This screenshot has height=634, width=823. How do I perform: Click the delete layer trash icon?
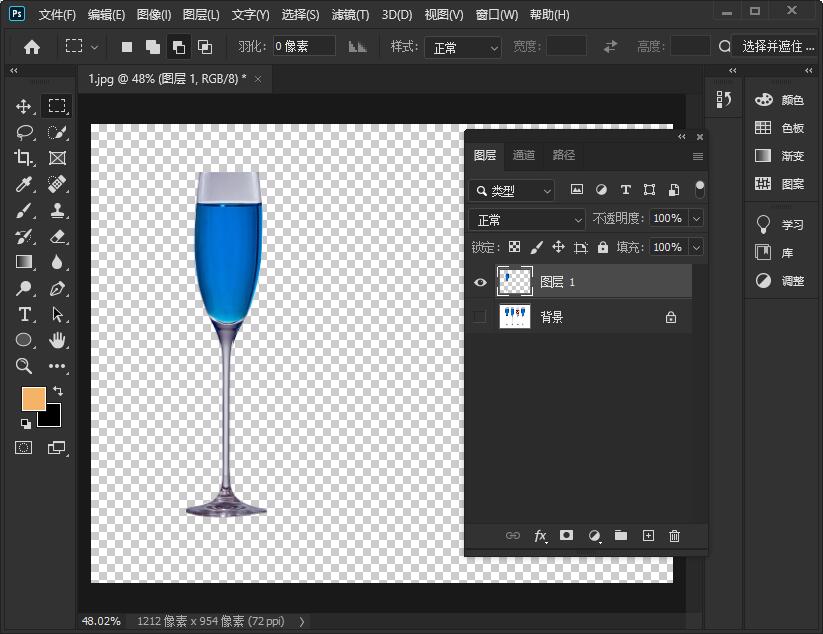[674, 536]
